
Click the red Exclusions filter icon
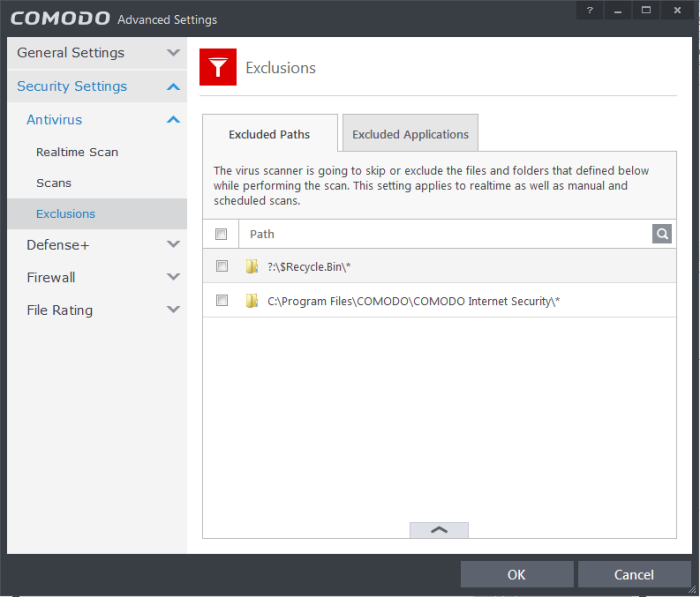[217, 68]
